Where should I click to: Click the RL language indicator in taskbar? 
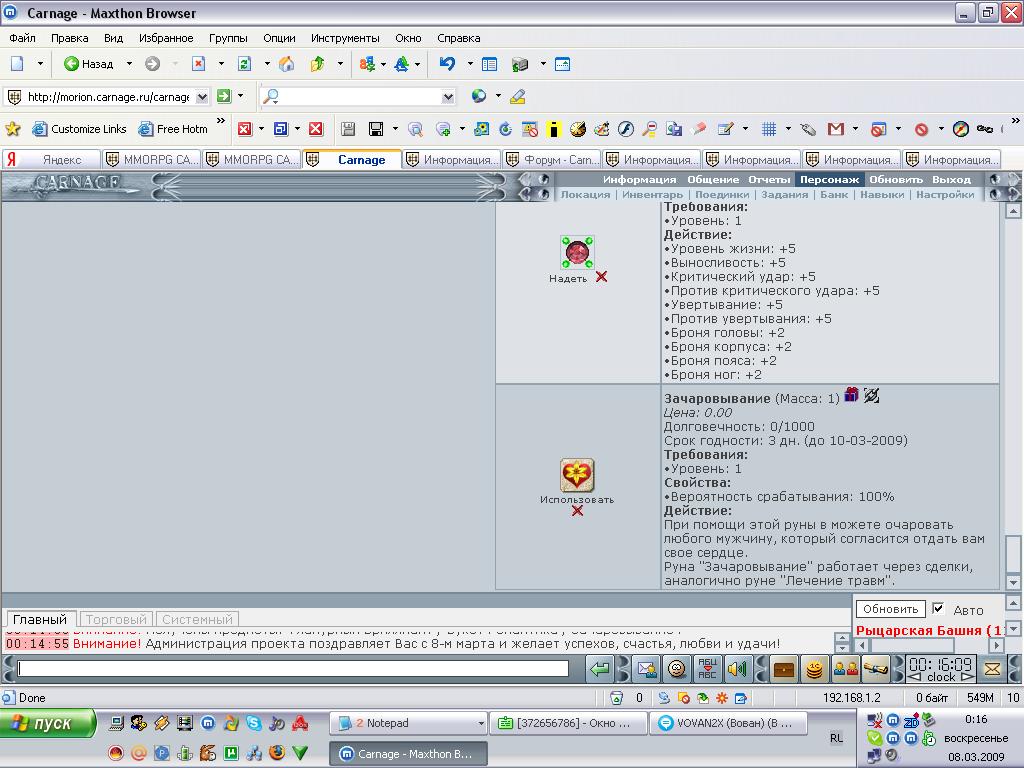[x=836, y=738]
